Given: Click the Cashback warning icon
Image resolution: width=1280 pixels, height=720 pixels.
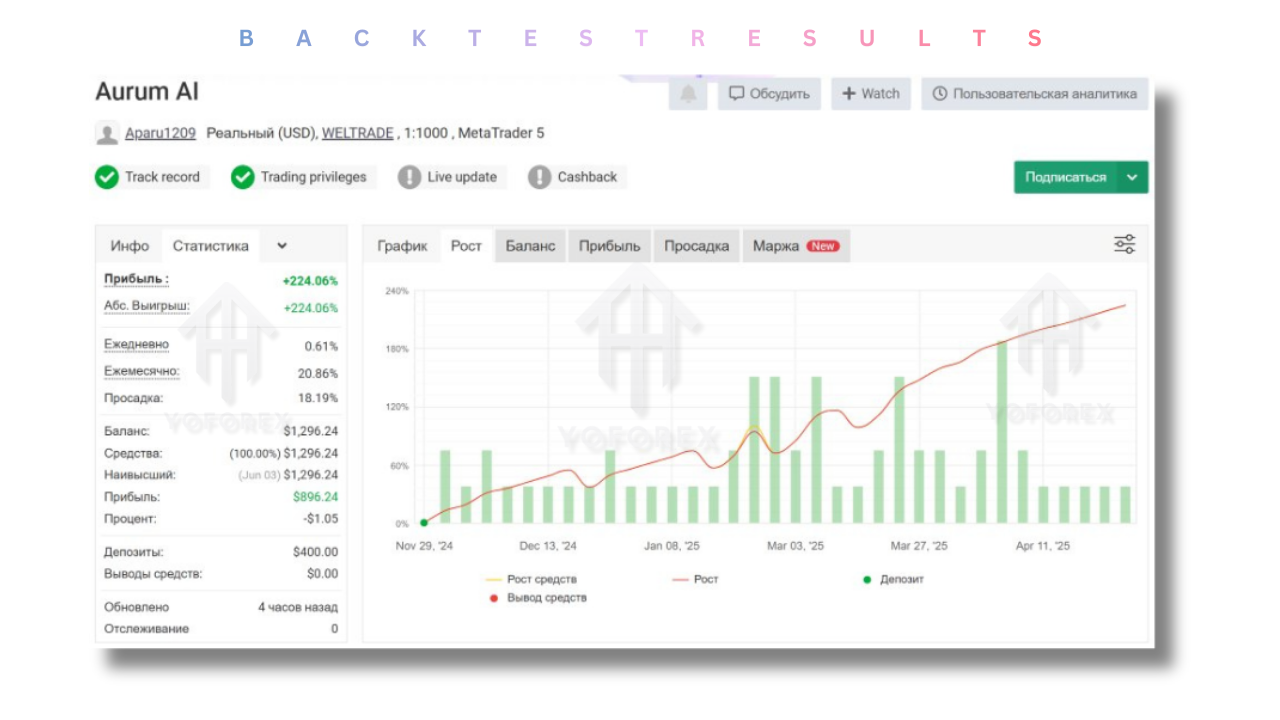Looking at the screenshot, I should click(x=539, y=177).
